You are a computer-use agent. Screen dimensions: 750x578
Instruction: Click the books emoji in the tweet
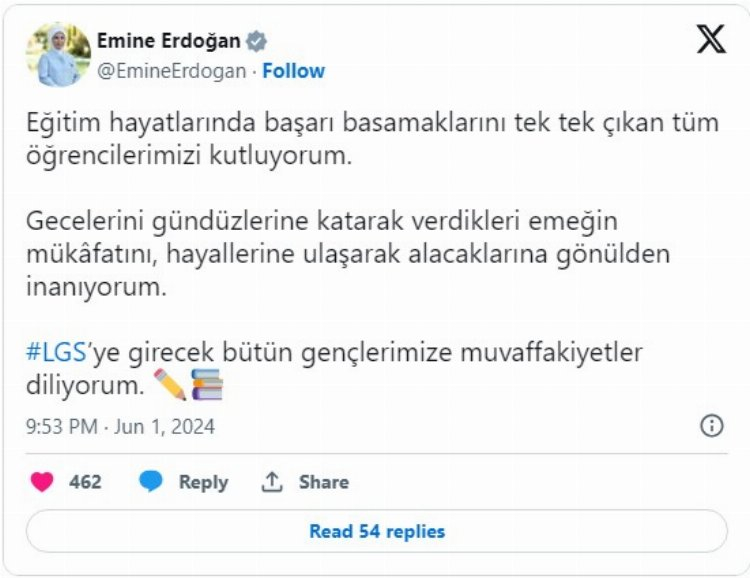207,384
